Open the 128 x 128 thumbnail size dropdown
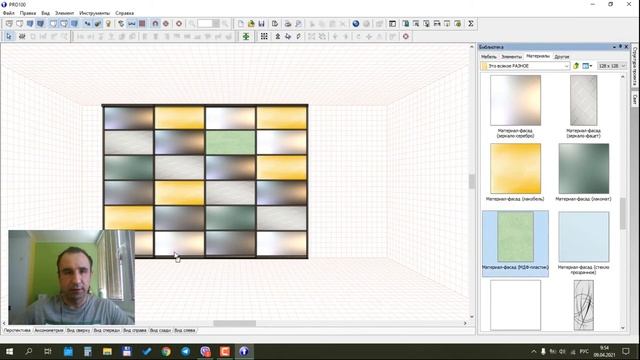Viewport: 640px width, 360px height. coord(611,66)
